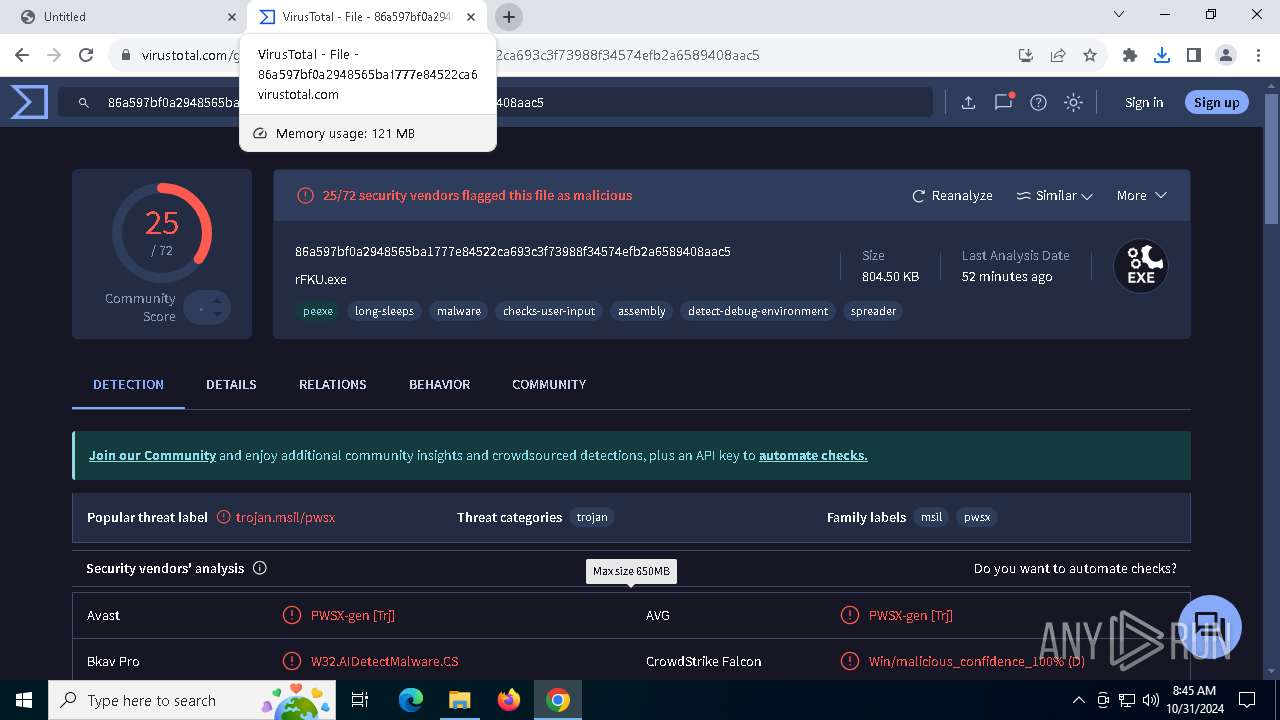Open the browser extensions puzzle icon
The height and width of the screenshot is (720, 1280).
(x=1130, y=55)
